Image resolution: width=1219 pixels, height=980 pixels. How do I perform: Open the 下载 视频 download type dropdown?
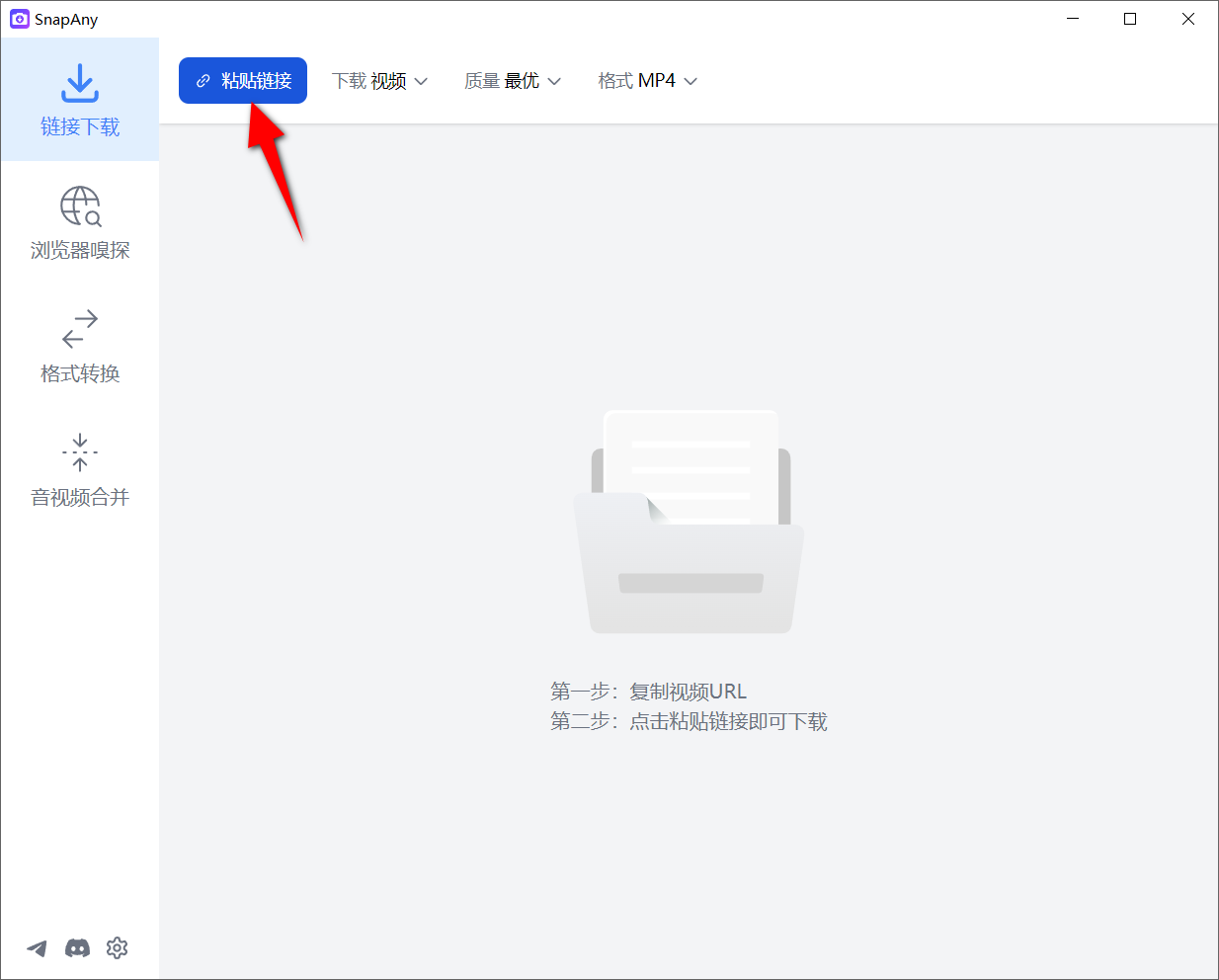(380, 80)
